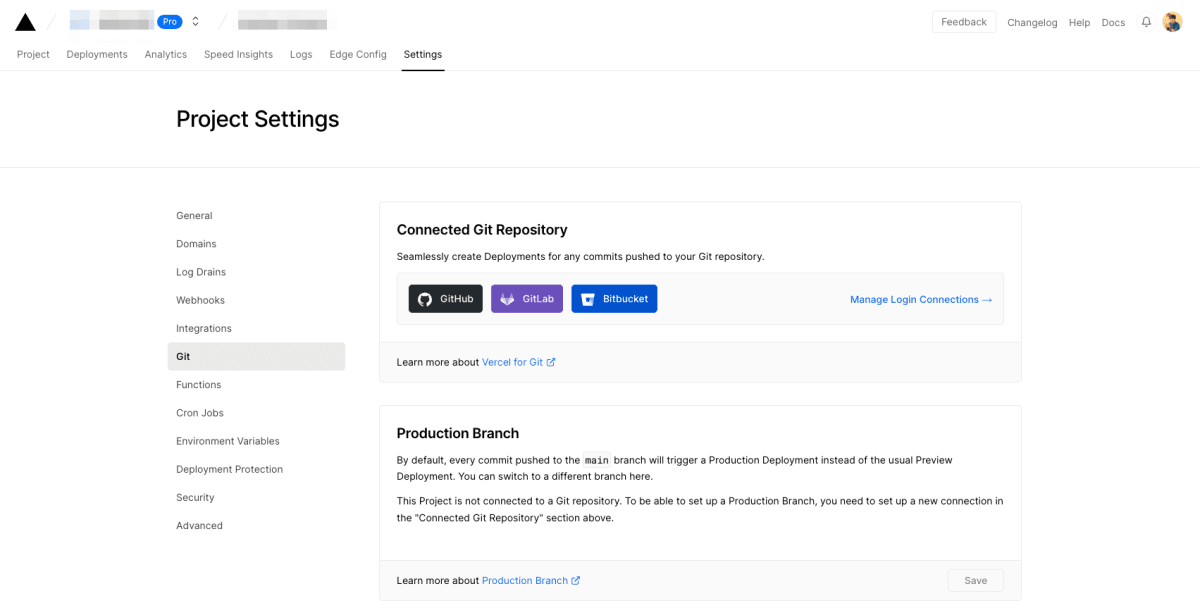Open the notifications bell
This screenshot has height=615, width=1200.
coord(1146,22)
